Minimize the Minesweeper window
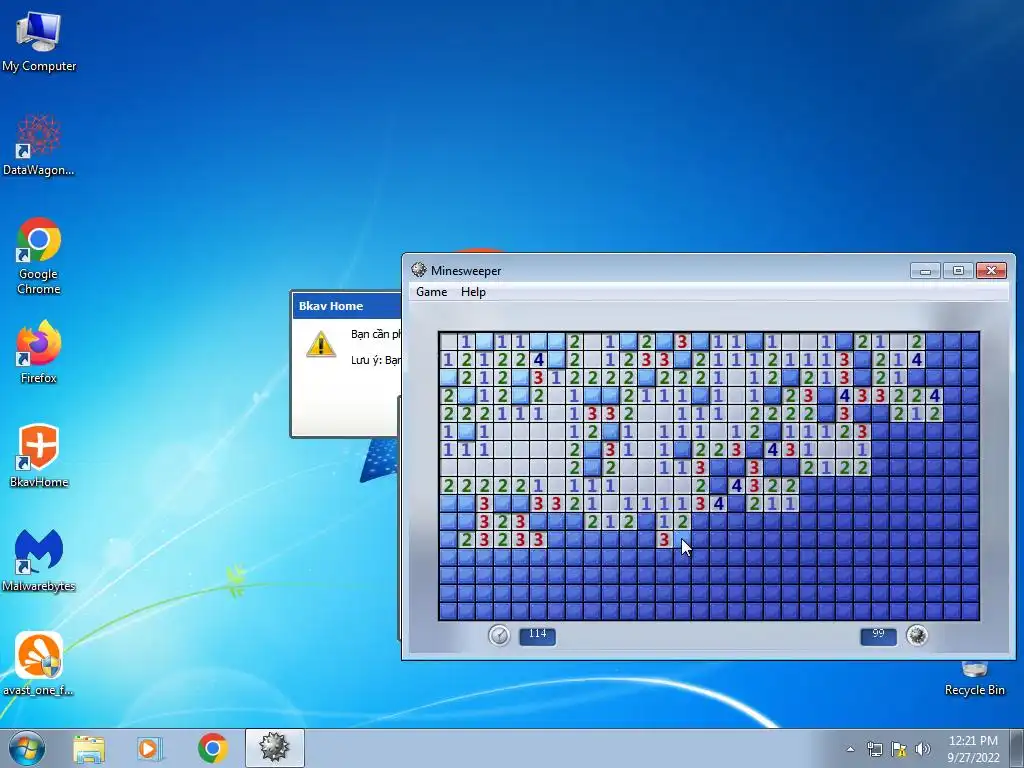This screenshot has width=1024, height=768. (925, 270)
